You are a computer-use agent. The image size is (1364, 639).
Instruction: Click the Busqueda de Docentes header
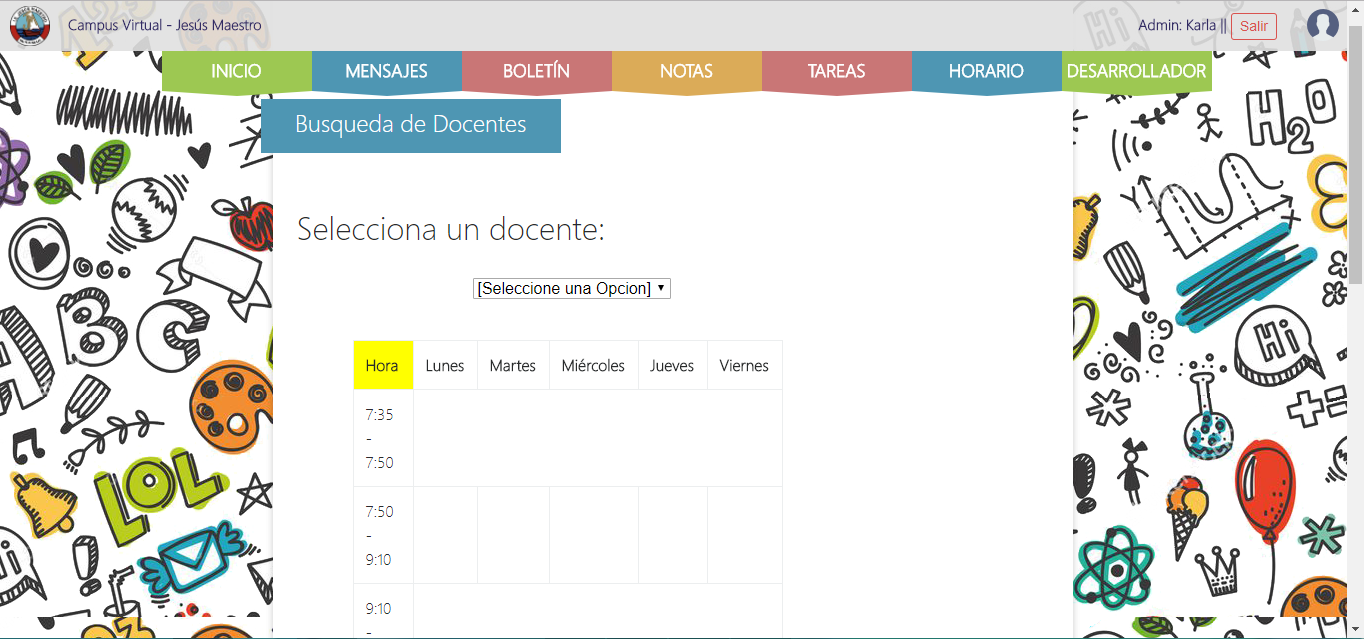tap(411, 125)
